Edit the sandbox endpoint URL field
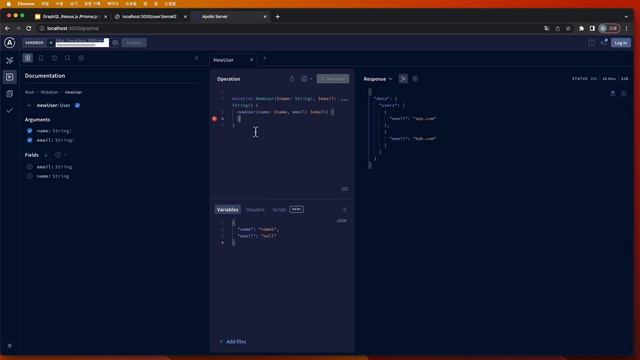640x360 pixels. pyautogui.click(x=82, y=42)
